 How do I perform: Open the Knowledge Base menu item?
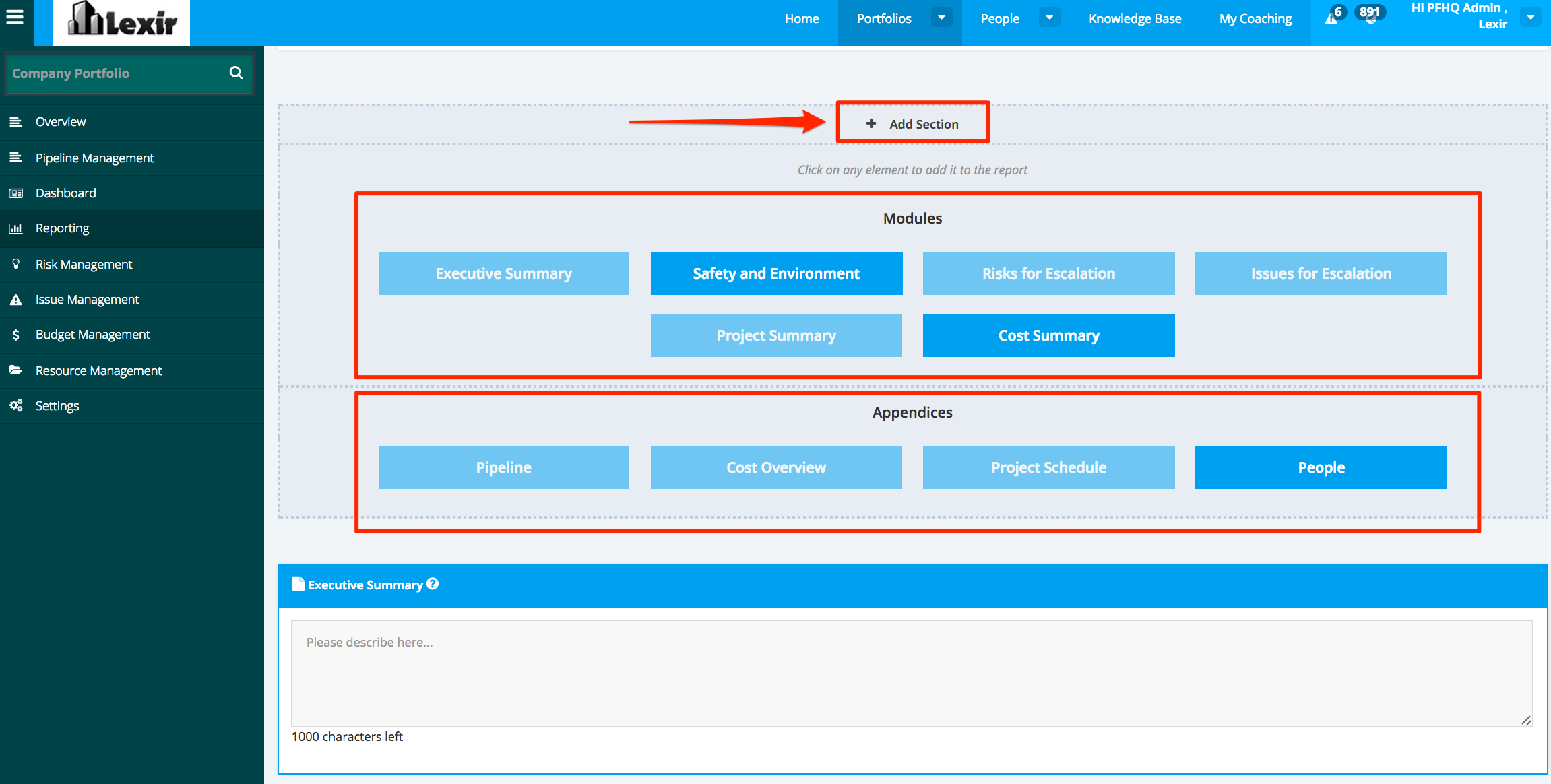tap(1135, 19)
